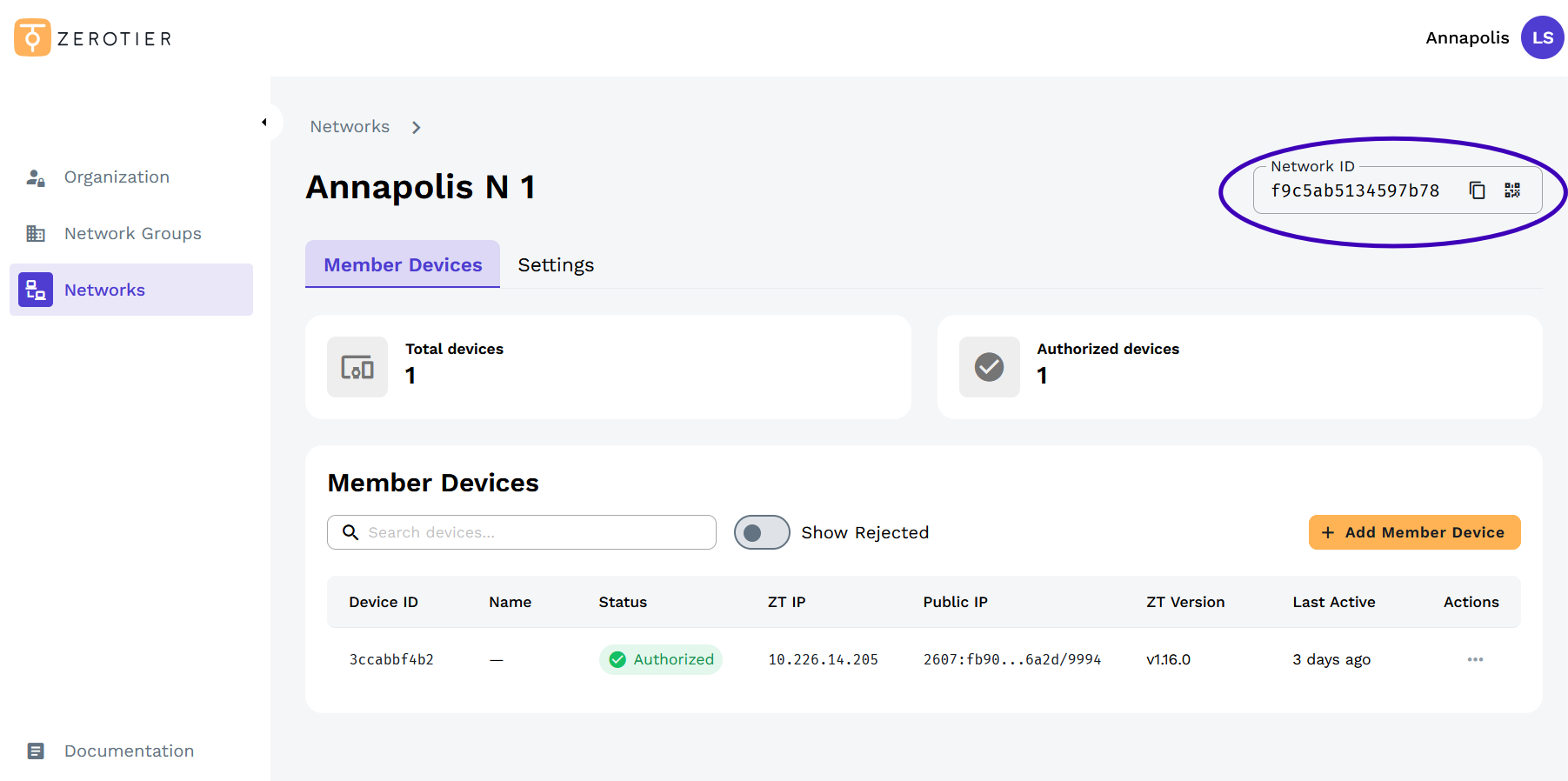Viewport: 1568px width, 781px height.
Task: Switch to the Settings tab
Action: point(556,264)
